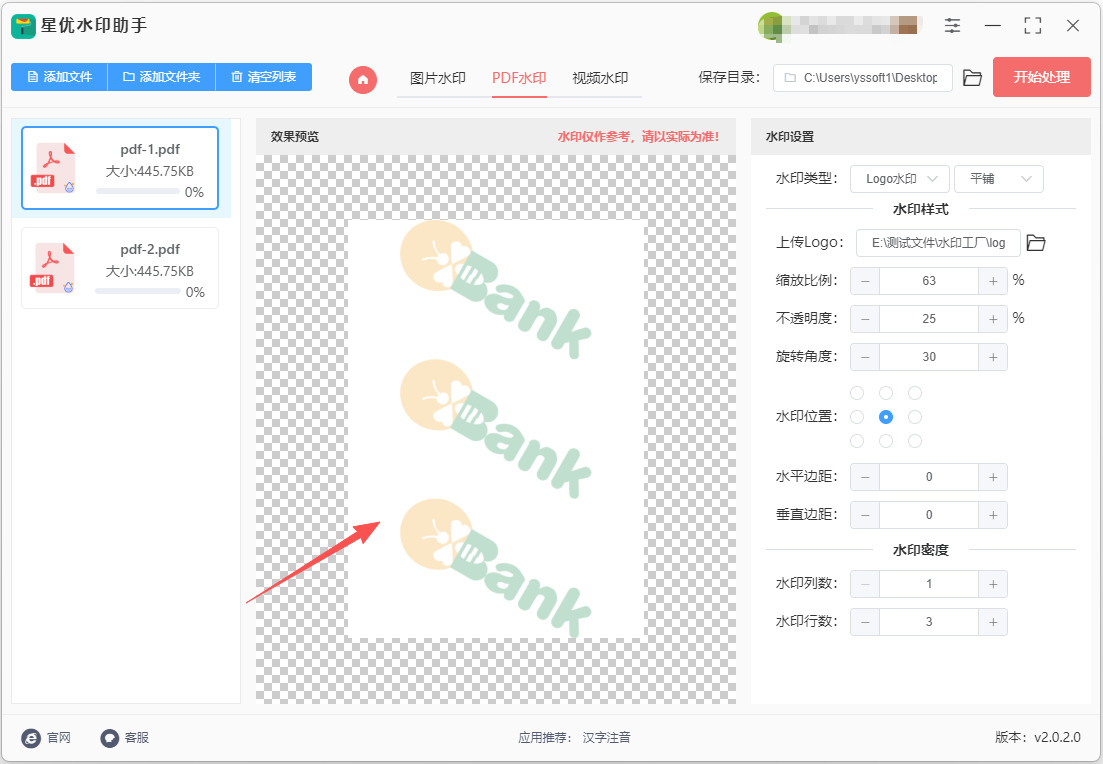Open the settings sliders icon in title bar

(952, 26)
